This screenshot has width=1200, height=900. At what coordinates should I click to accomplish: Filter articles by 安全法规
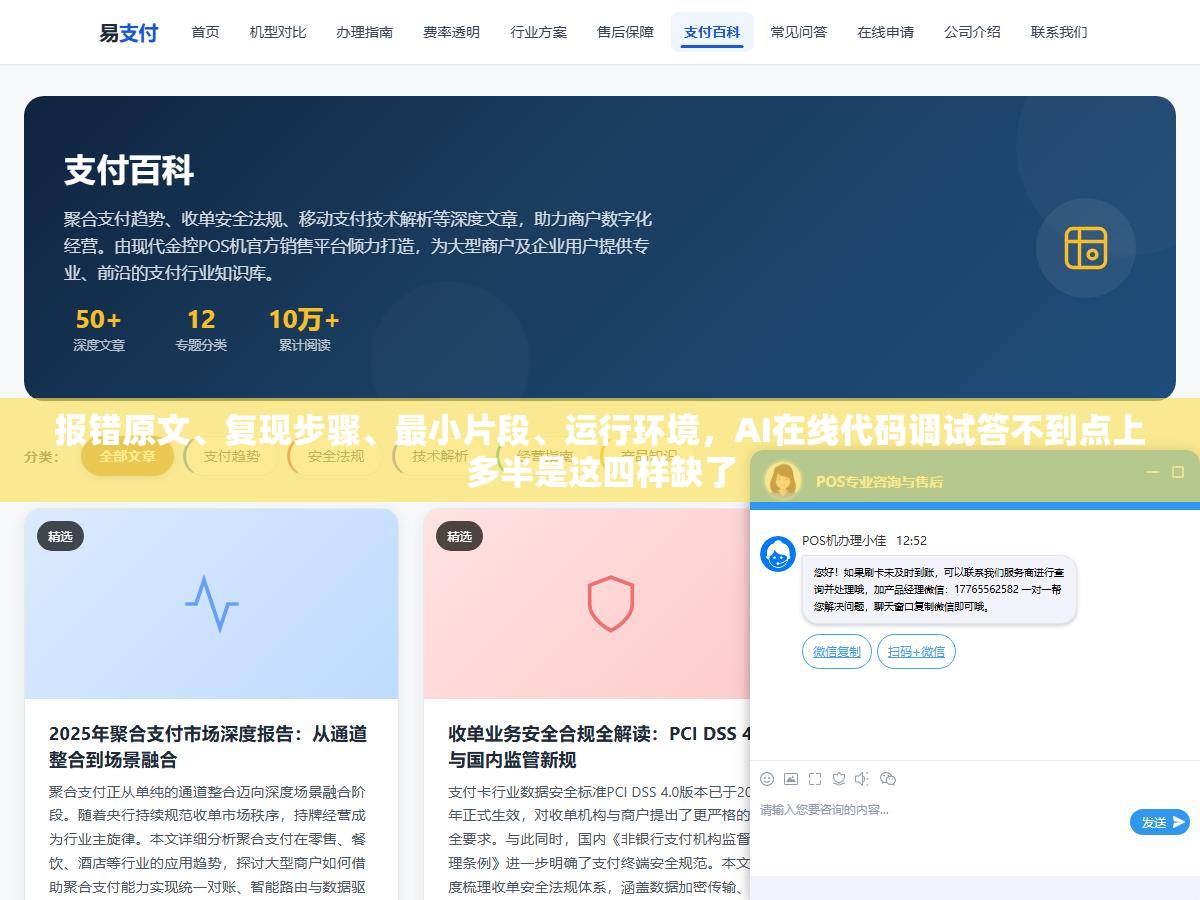(x=335, y=456)
